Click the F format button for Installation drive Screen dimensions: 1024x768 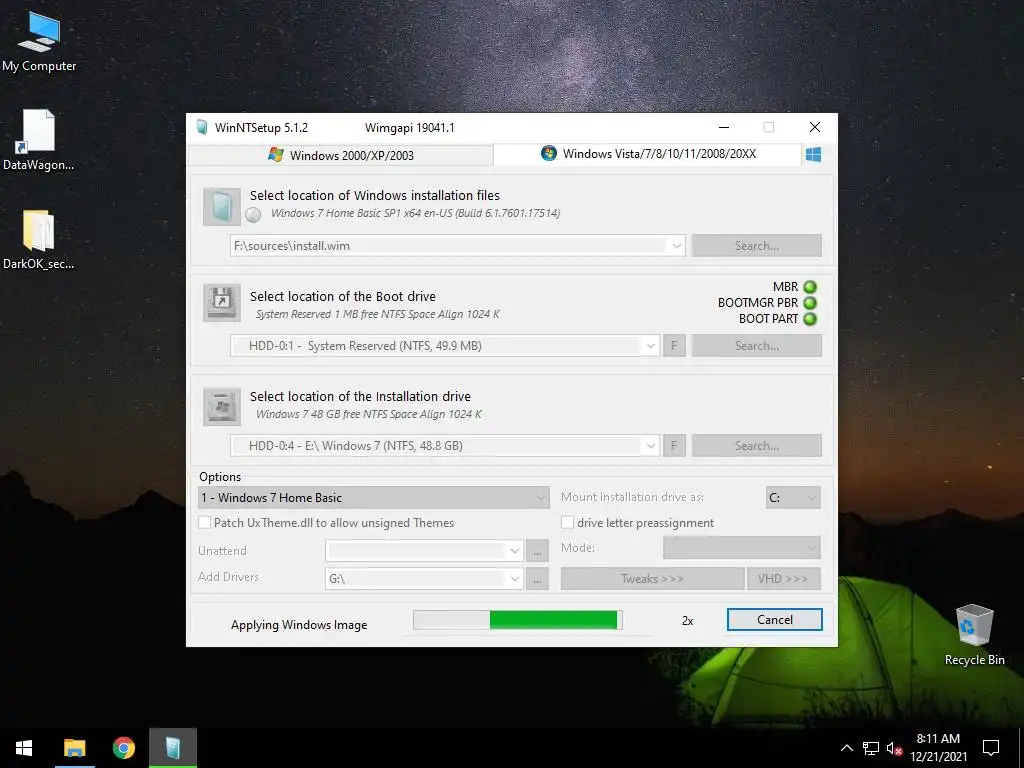(x=675, y=445)
